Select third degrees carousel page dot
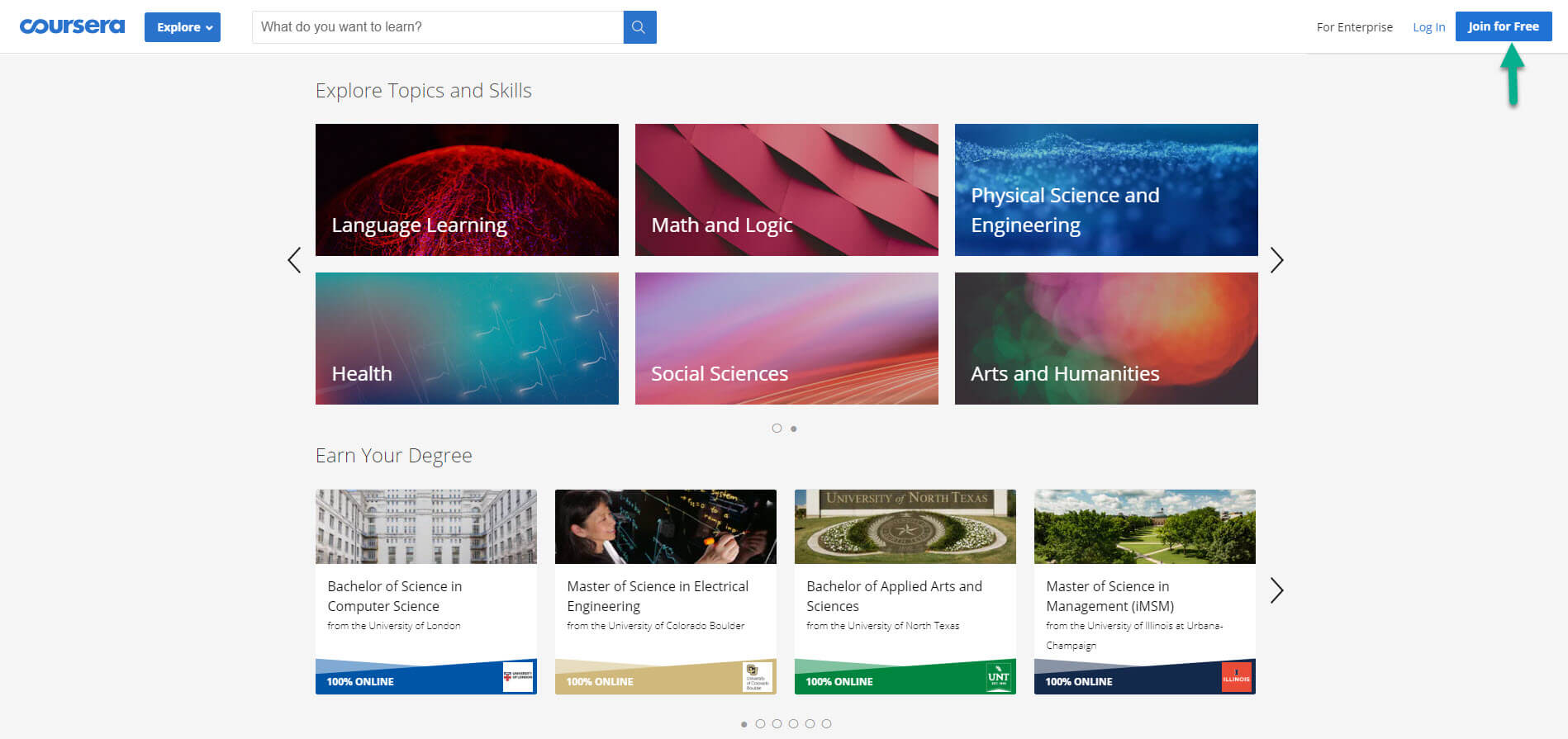 pos(777,724)
